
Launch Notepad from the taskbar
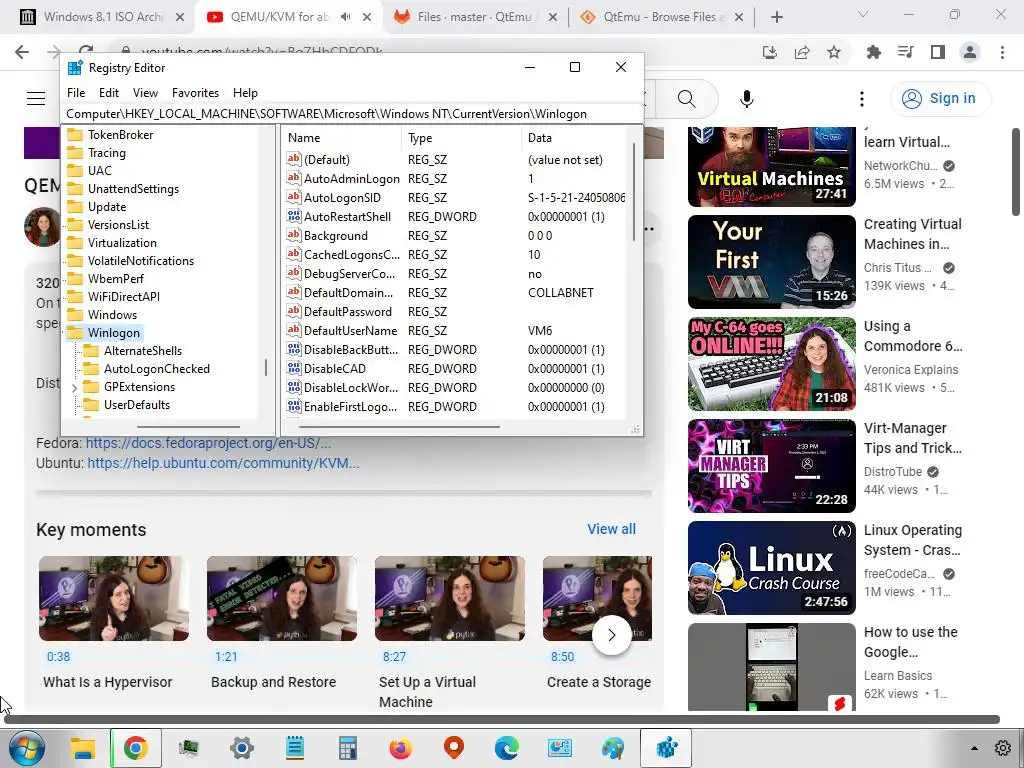click(295, 748)
